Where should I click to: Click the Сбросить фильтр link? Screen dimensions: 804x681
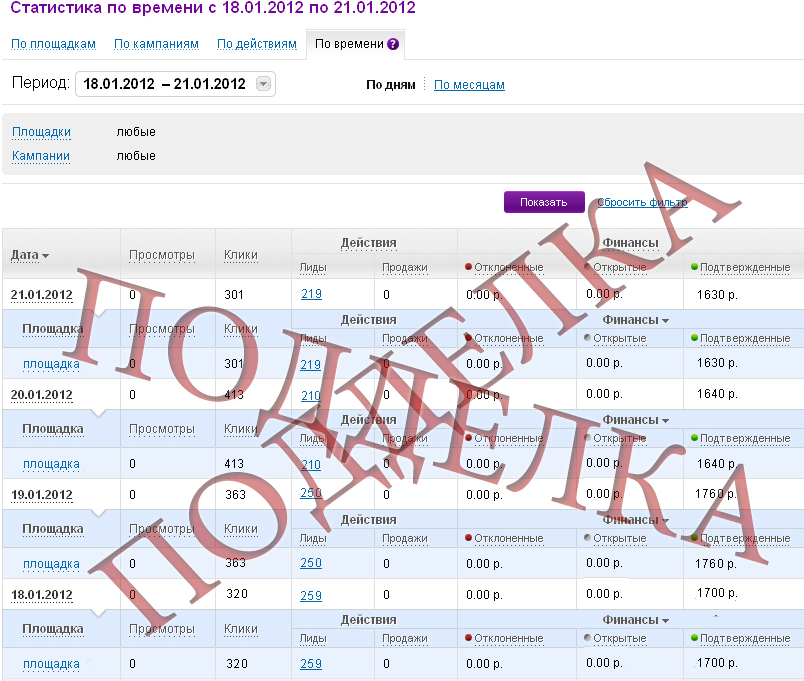[x=642, y=202]
